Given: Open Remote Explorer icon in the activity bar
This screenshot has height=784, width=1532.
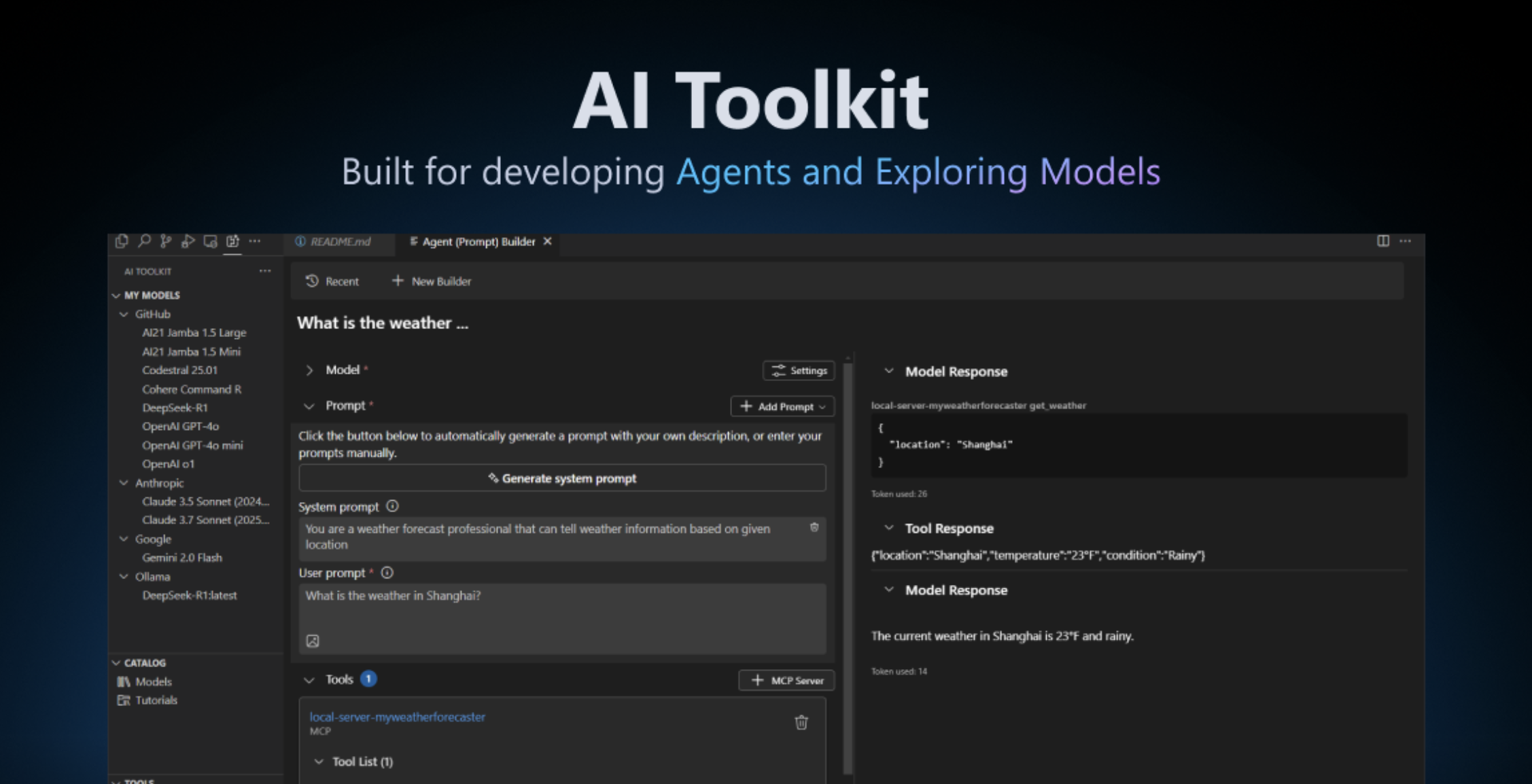Looking at the screenshot, I should 210,241.
